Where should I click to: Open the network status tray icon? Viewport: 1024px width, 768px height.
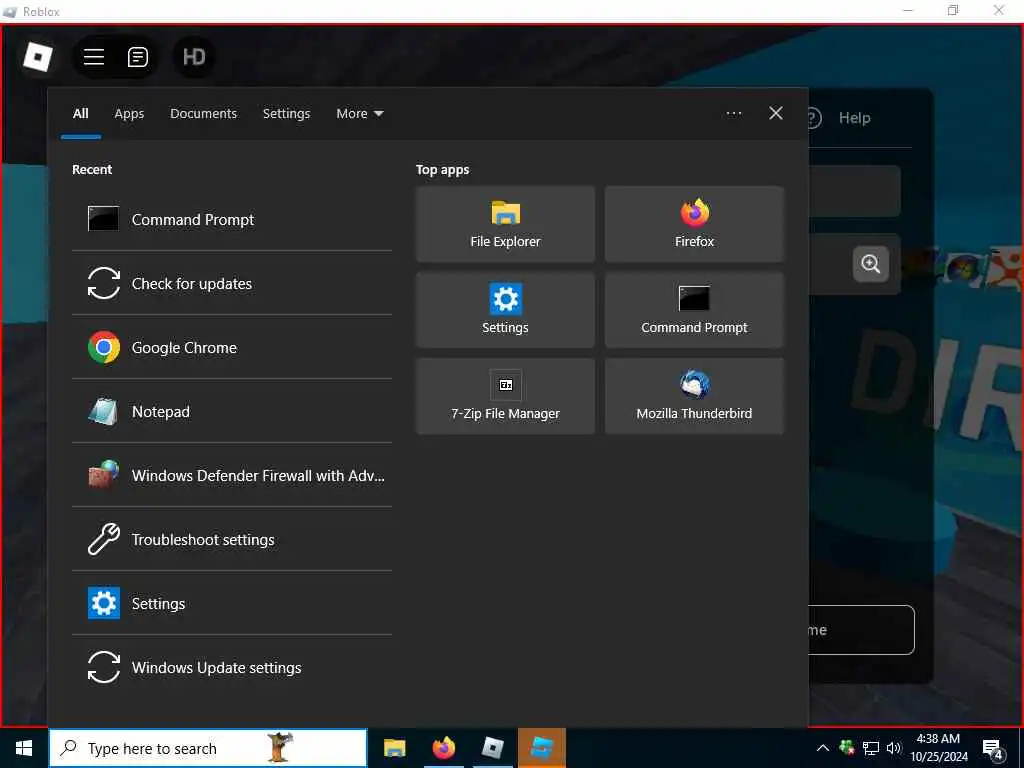871,748
